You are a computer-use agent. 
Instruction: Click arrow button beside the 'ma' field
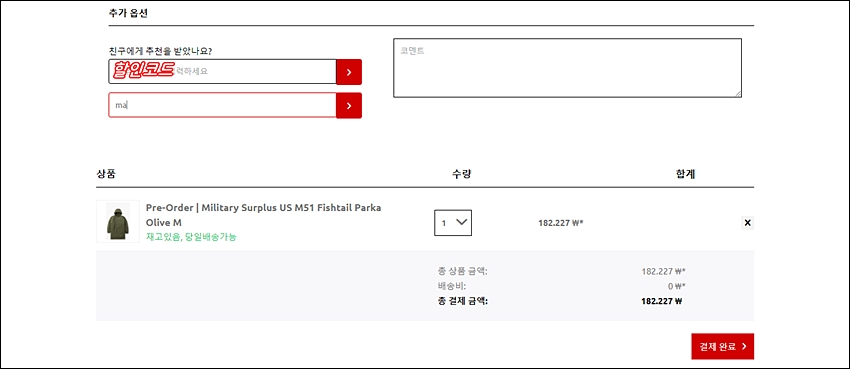click(349, 106)
